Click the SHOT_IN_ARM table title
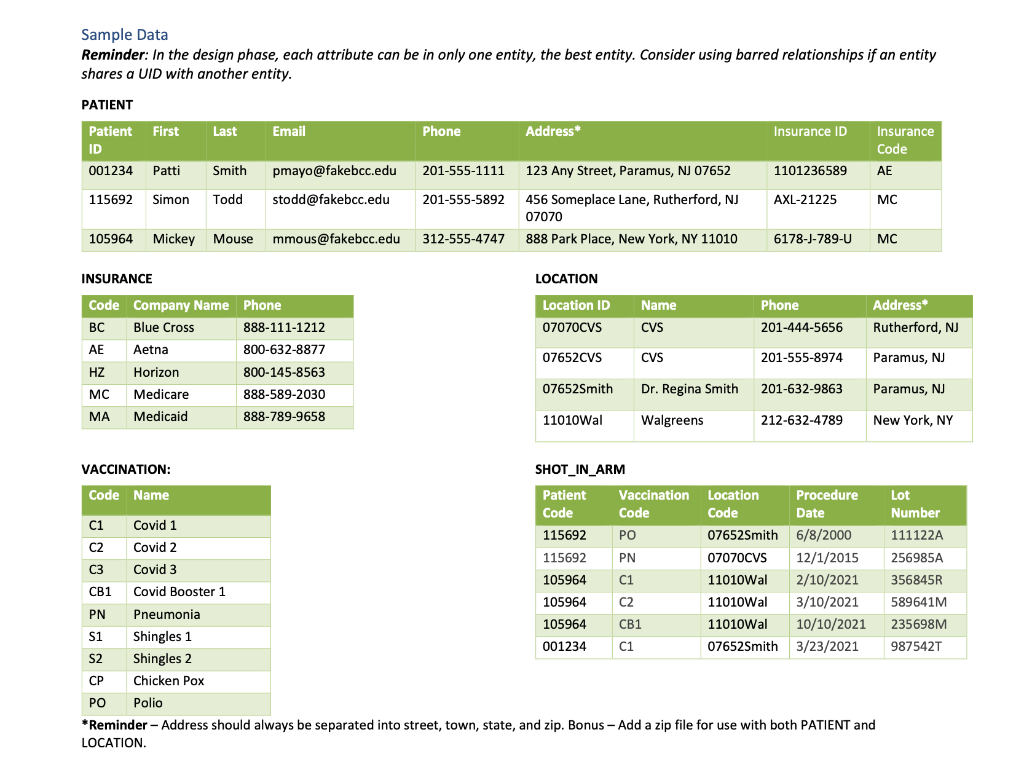1024x767 pixels. 575,468
